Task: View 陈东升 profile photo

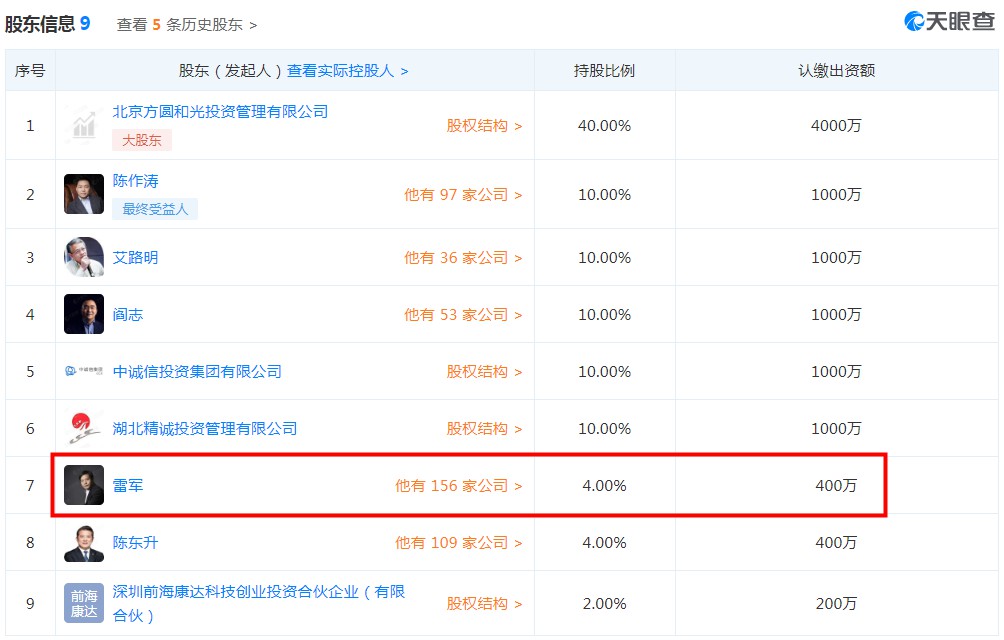Action: click(84, 543)
